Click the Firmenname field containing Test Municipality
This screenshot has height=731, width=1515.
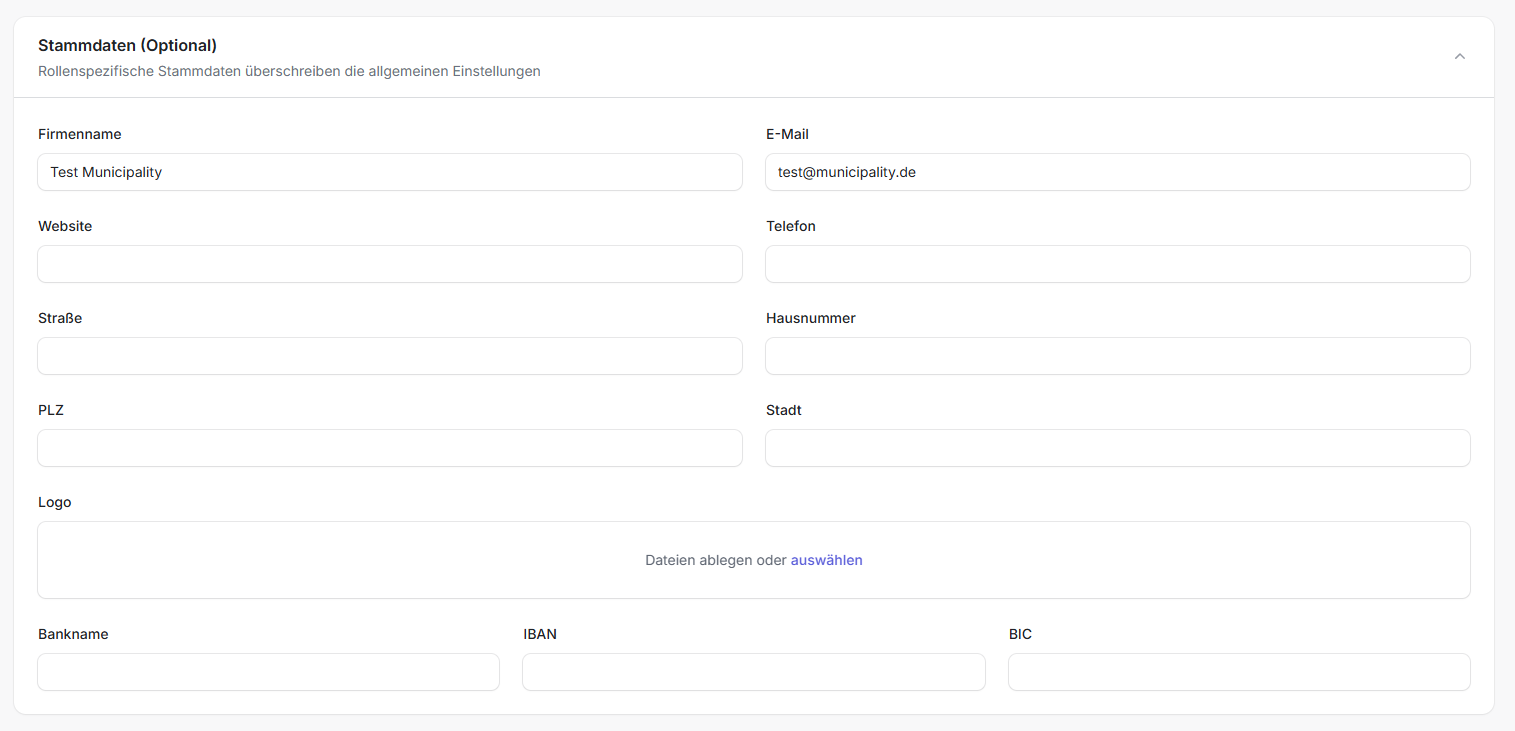pos(389,172)
